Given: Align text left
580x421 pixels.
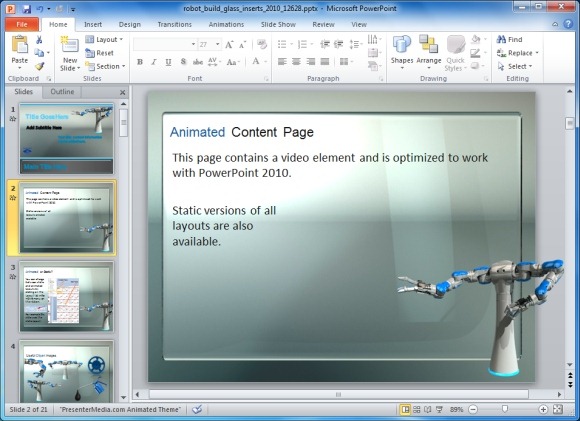Looking at the screenshot, I should pyautogui.click(x=282, y=61).
